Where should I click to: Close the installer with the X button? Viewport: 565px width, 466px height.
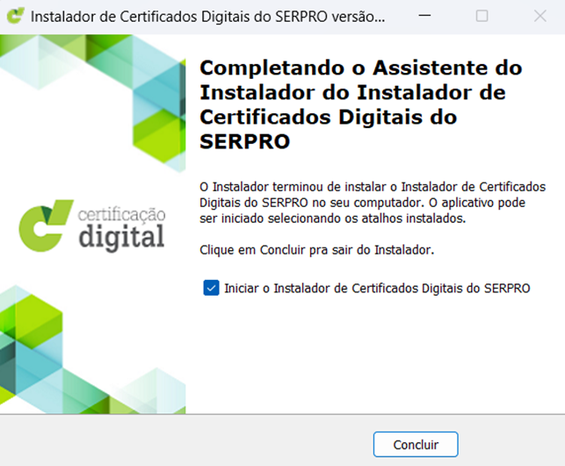(540, 16)
